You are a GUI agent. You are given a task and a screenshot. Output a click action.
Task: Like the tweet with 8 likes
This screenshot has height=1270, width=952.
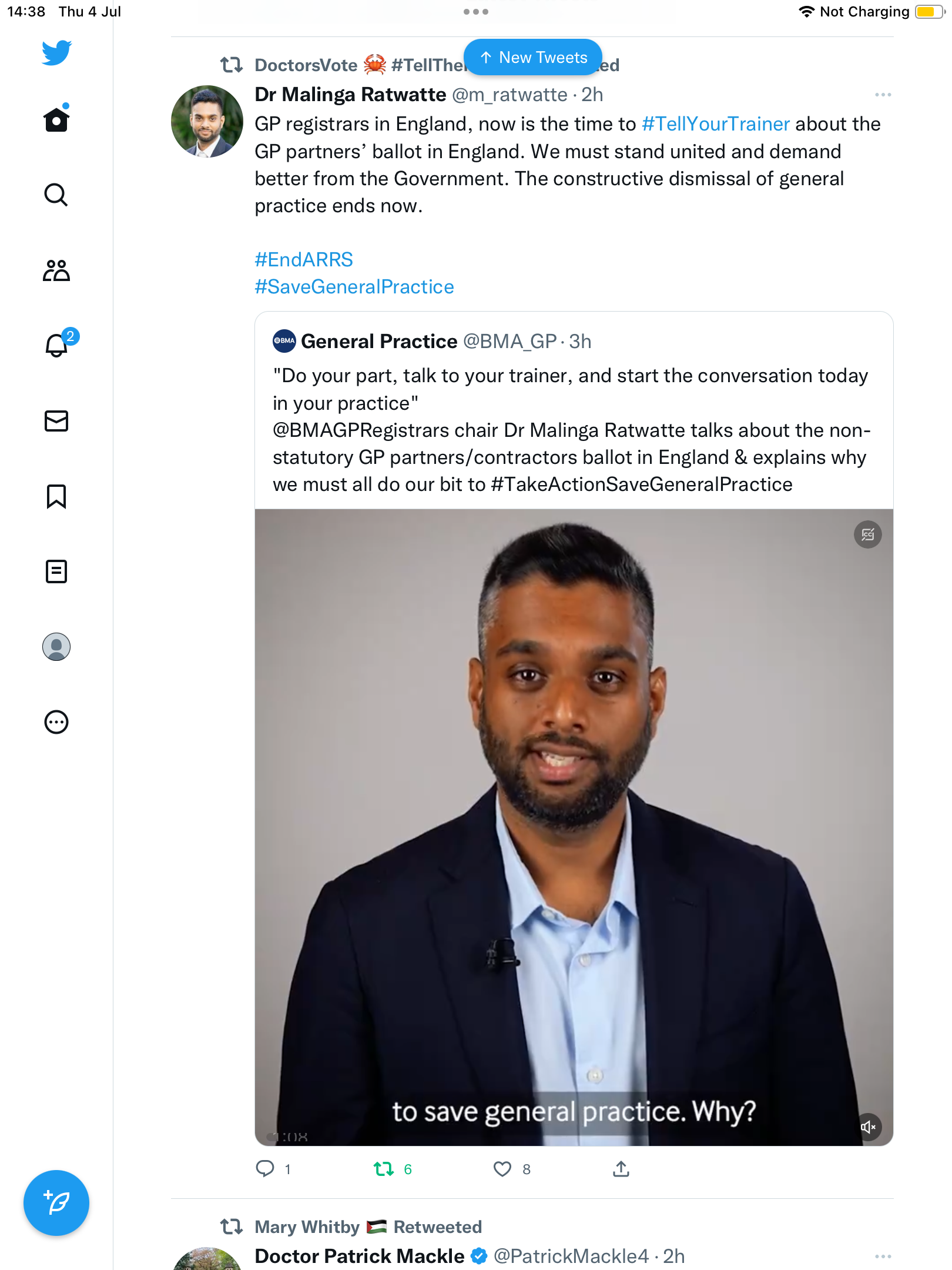pyautogui.click(x=502, y=1169)
